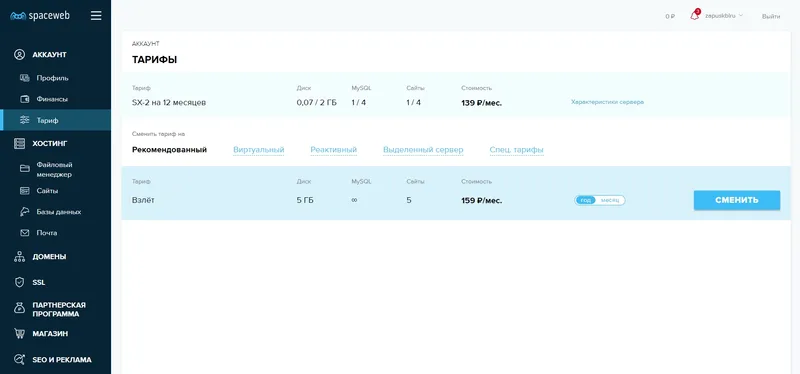This screenshot has width=800, height=374.
Task: Click the Магазин cart icon
Action: (19, 334)
